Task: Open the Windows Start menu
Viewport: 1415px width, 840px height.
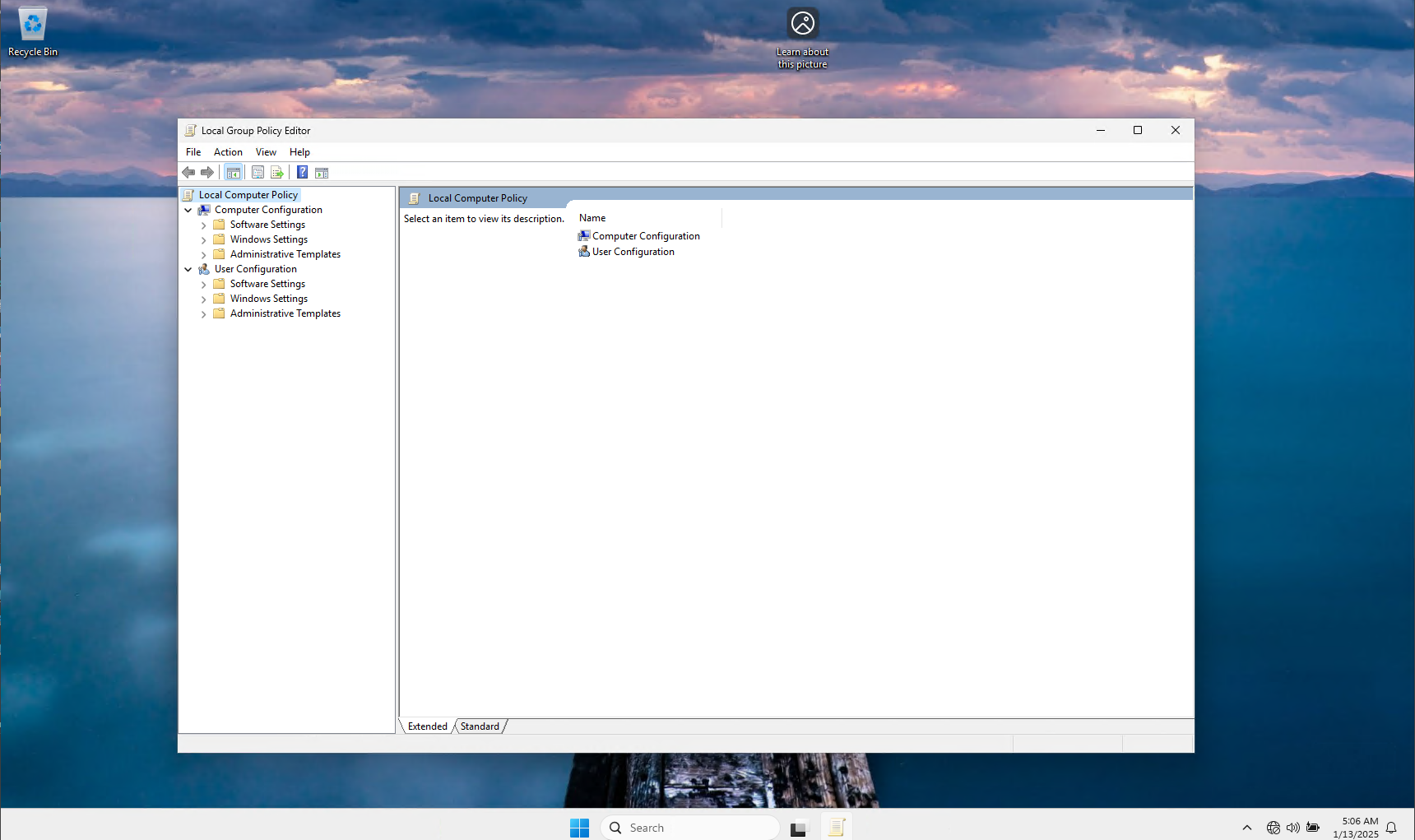Action: 580,828
